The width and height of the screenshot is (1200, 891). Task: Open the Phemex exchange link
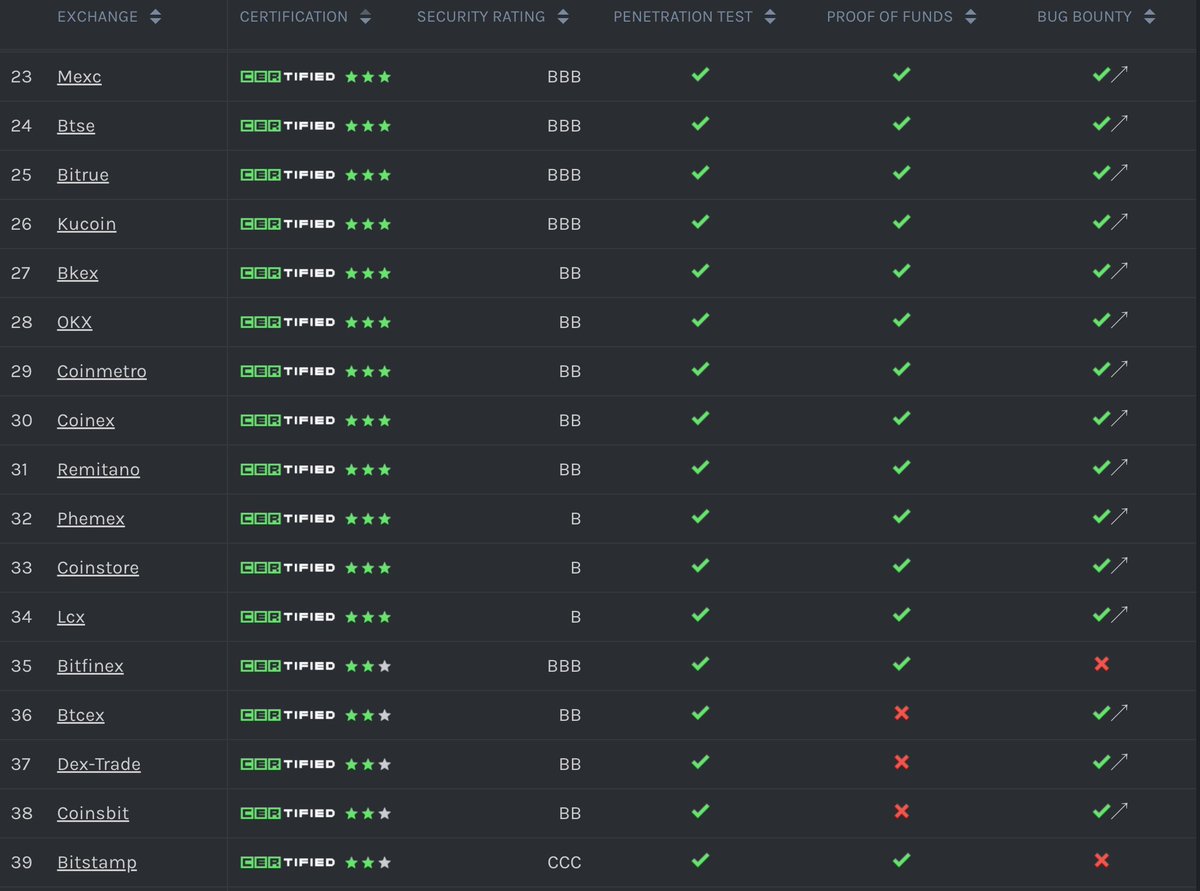[91, 518]
